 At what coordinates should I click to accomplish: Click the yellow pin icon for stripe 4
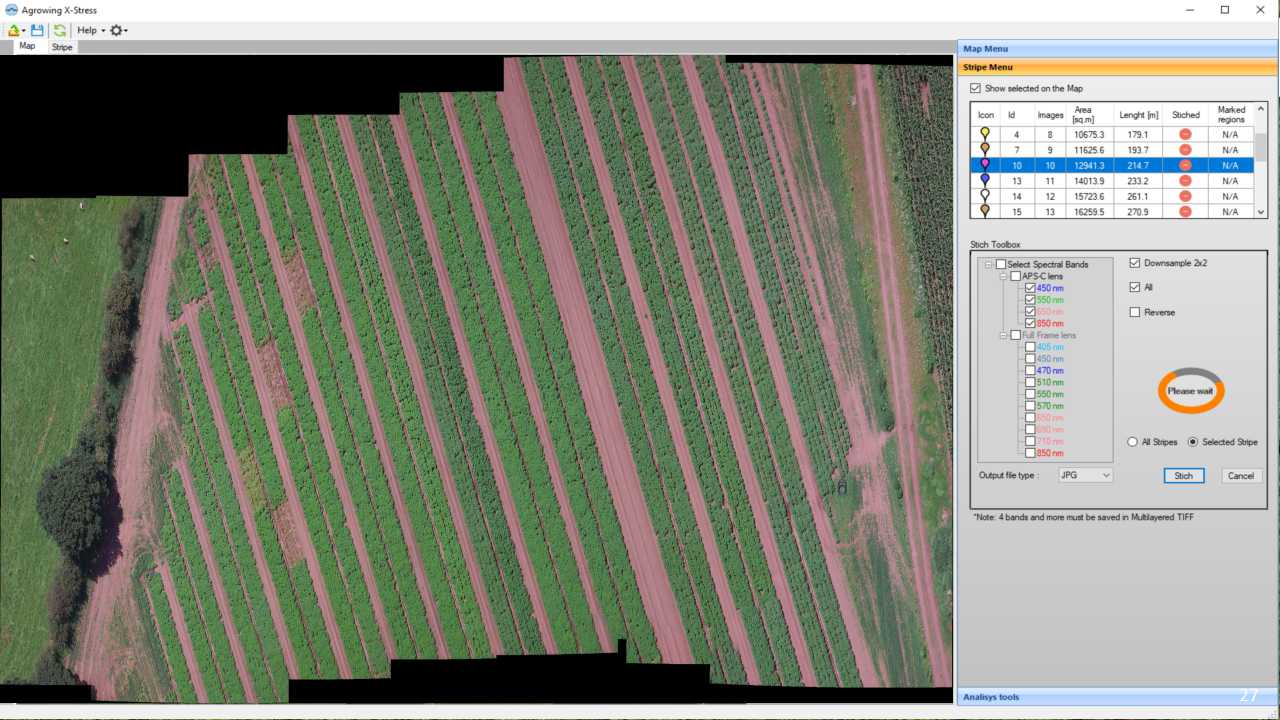(x=985, y=134)
